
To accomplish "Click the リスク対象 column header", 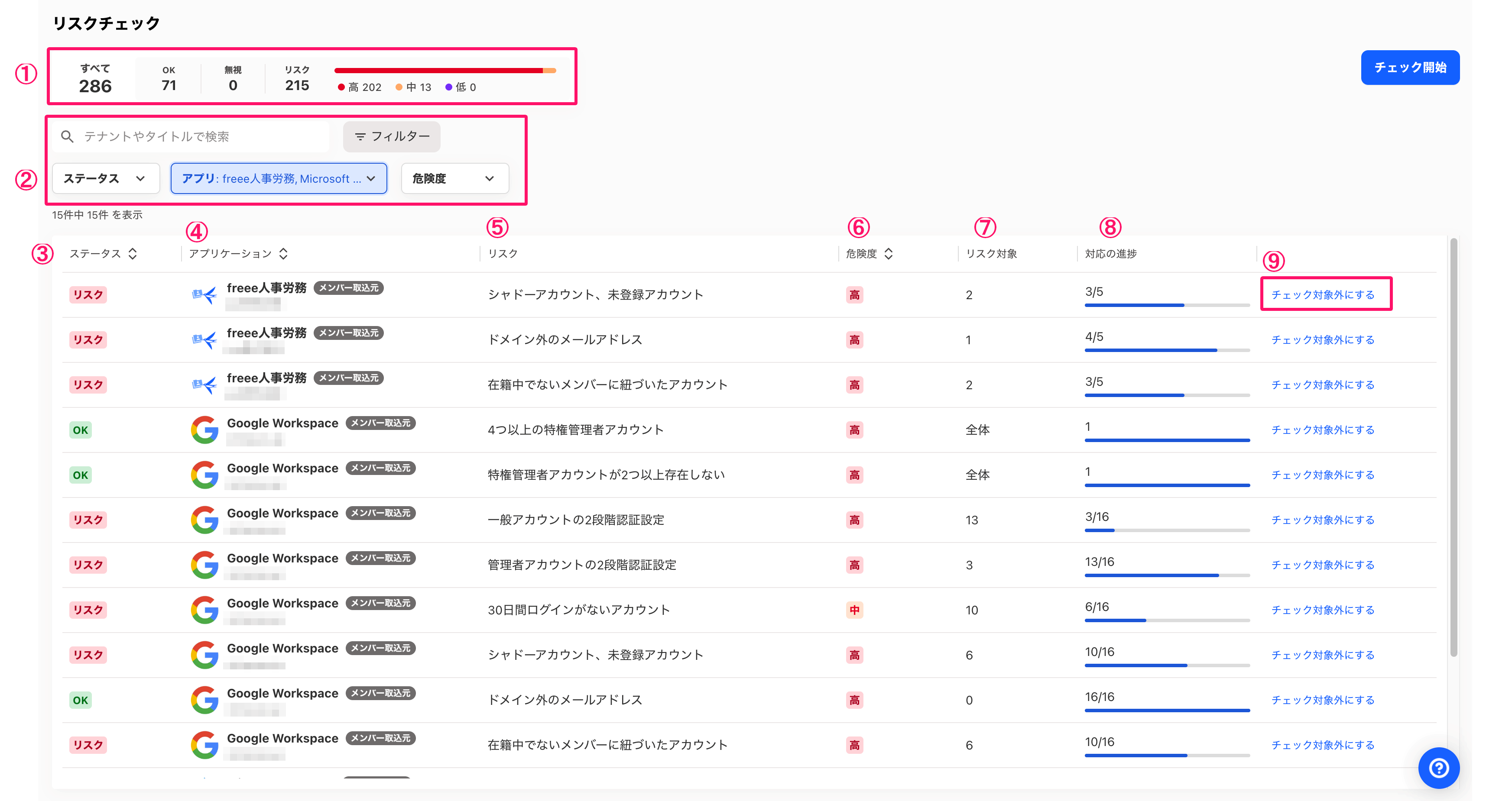I will 991,253.
